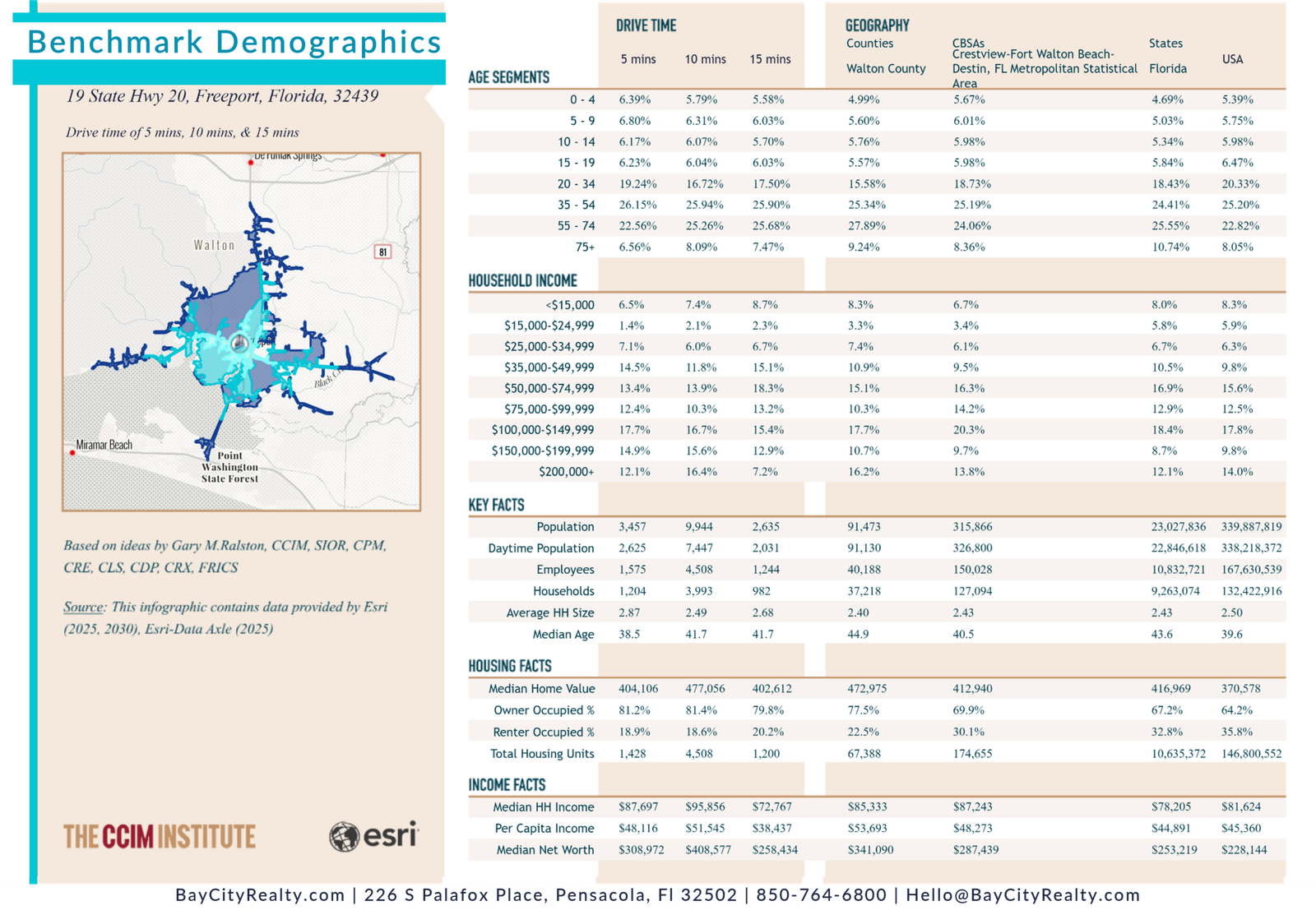Click the 19.24% age segment value
The image size is (1316, 915).
point(637,184)
